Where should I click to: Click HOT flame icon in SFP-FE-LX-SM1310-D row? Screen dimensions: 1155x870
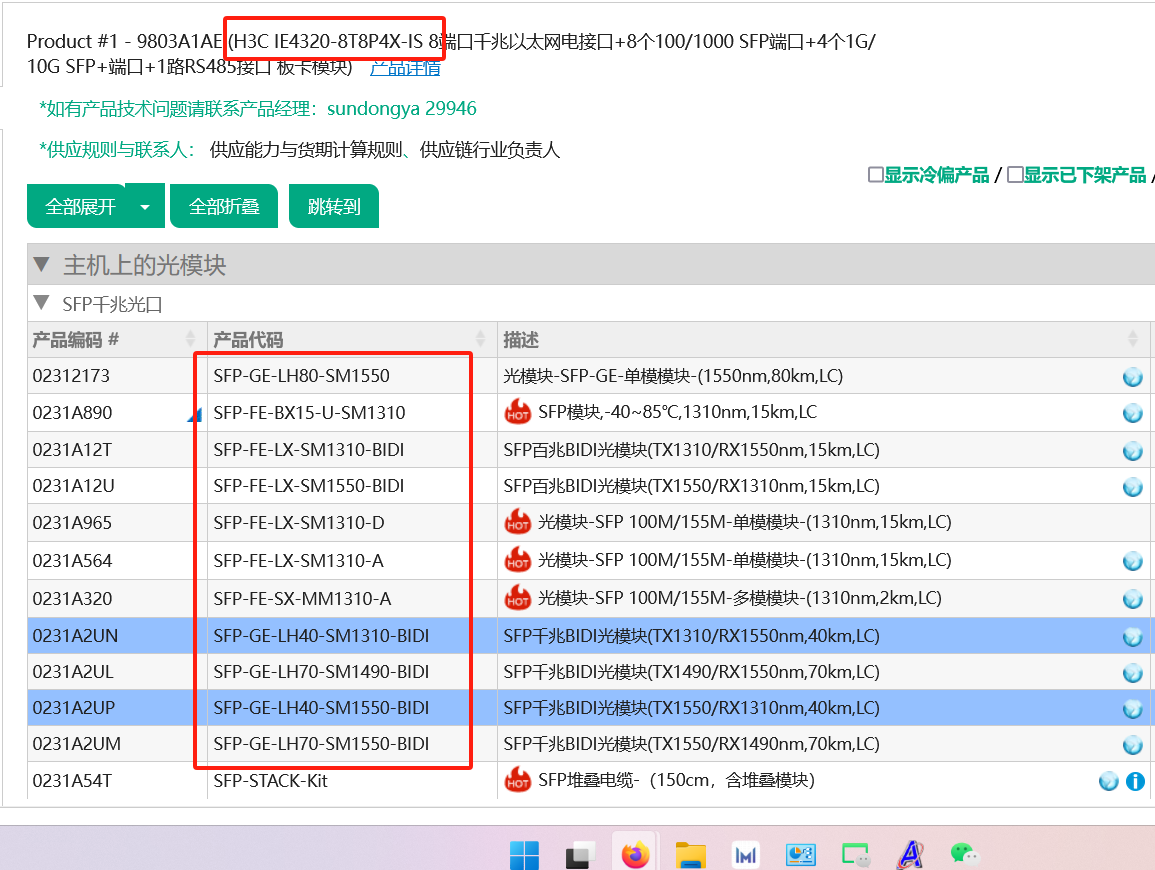(x=518, y=522)
